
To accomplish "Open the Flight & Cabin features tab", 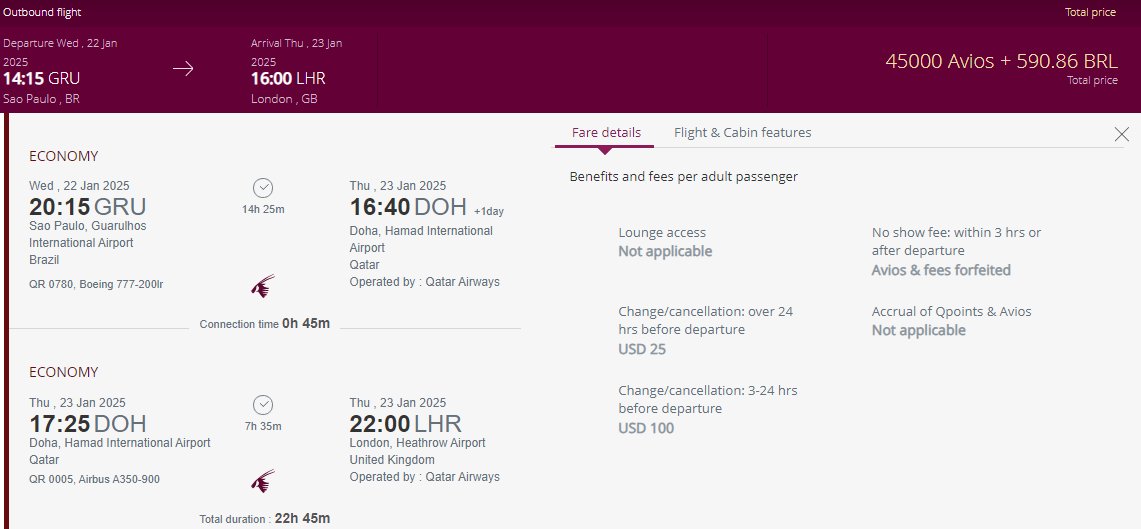I will 742,132.
